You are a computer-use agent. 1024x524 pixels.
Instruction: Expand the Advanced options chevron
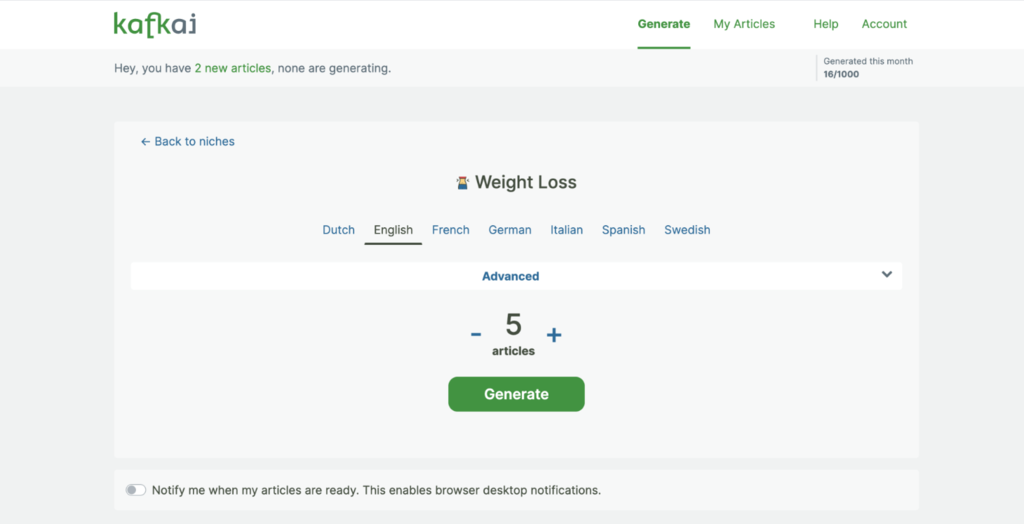(887, 275)
